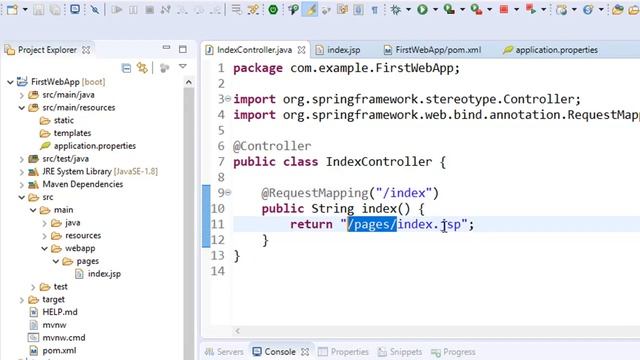Switch to the Console view tab
The height and width of the screenshot is (360, 640).
point(280,351)
